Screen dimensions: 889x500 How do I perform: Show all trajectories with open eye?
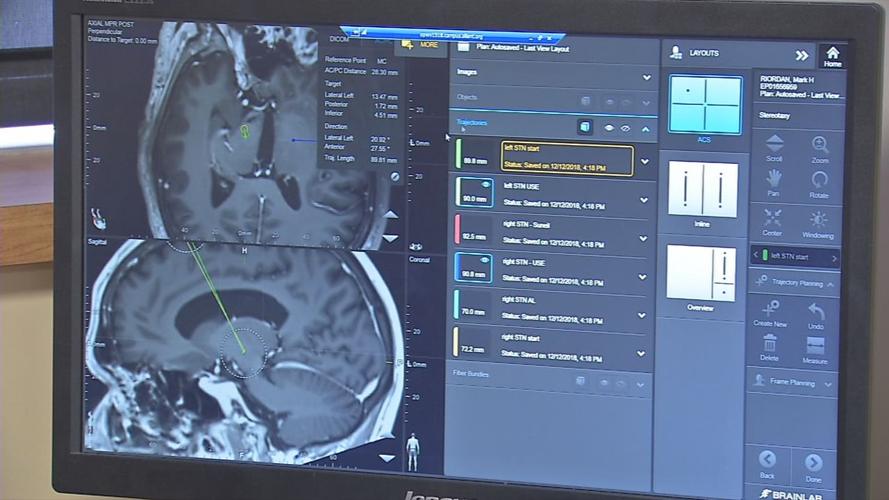click(x=609, y=128)
